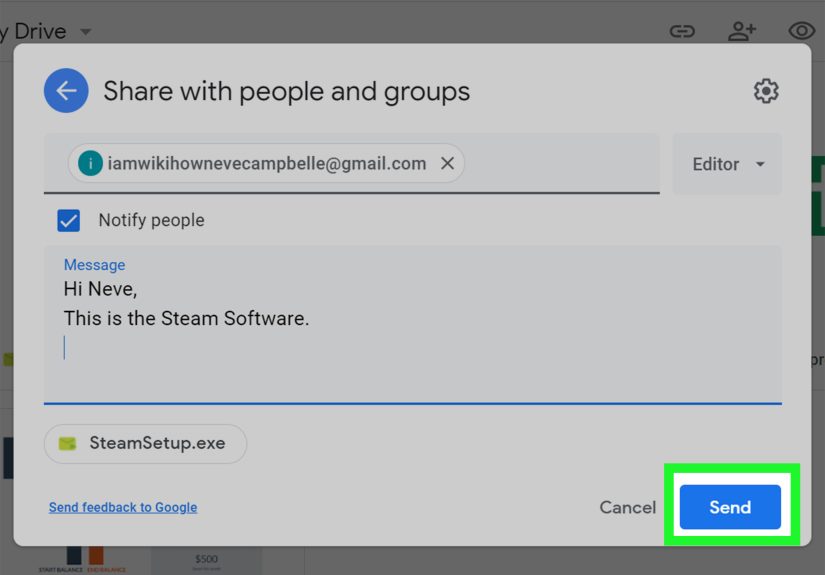This screenshot has height=575, width=825.
Task: Click the get link icon in Drive toolbar
Action: point(682,32)
